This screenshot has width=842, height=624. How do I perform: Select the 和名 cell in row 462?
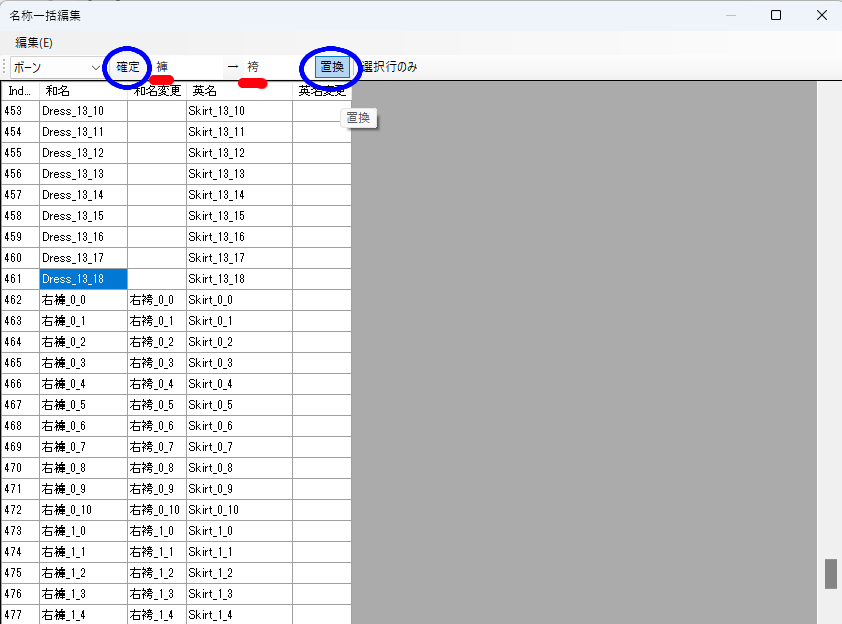pyautogui.click(x=83, y=300)
